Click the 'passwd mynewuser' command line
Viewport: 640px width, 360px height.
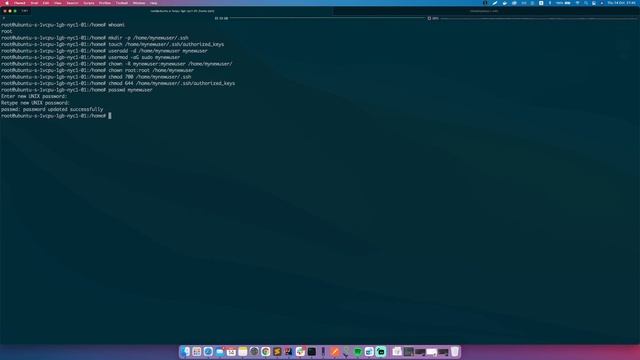click(x=77, y=90)
